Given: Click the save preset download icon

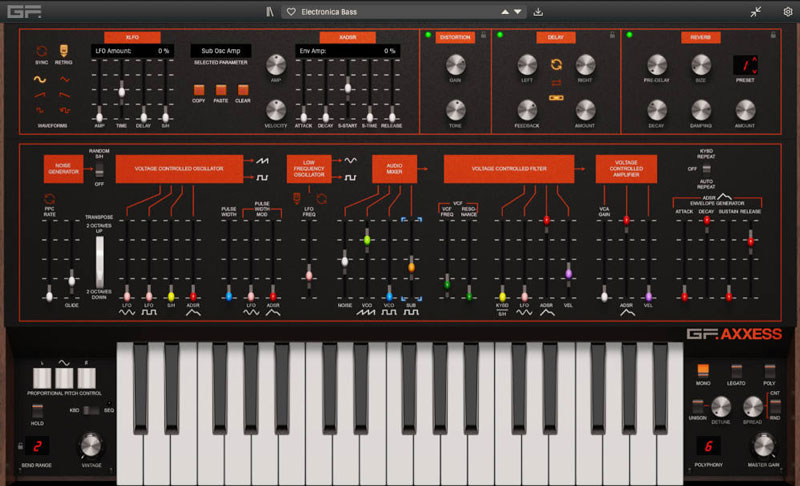Looking at the screenshot, I should click(x=539, y=12).
